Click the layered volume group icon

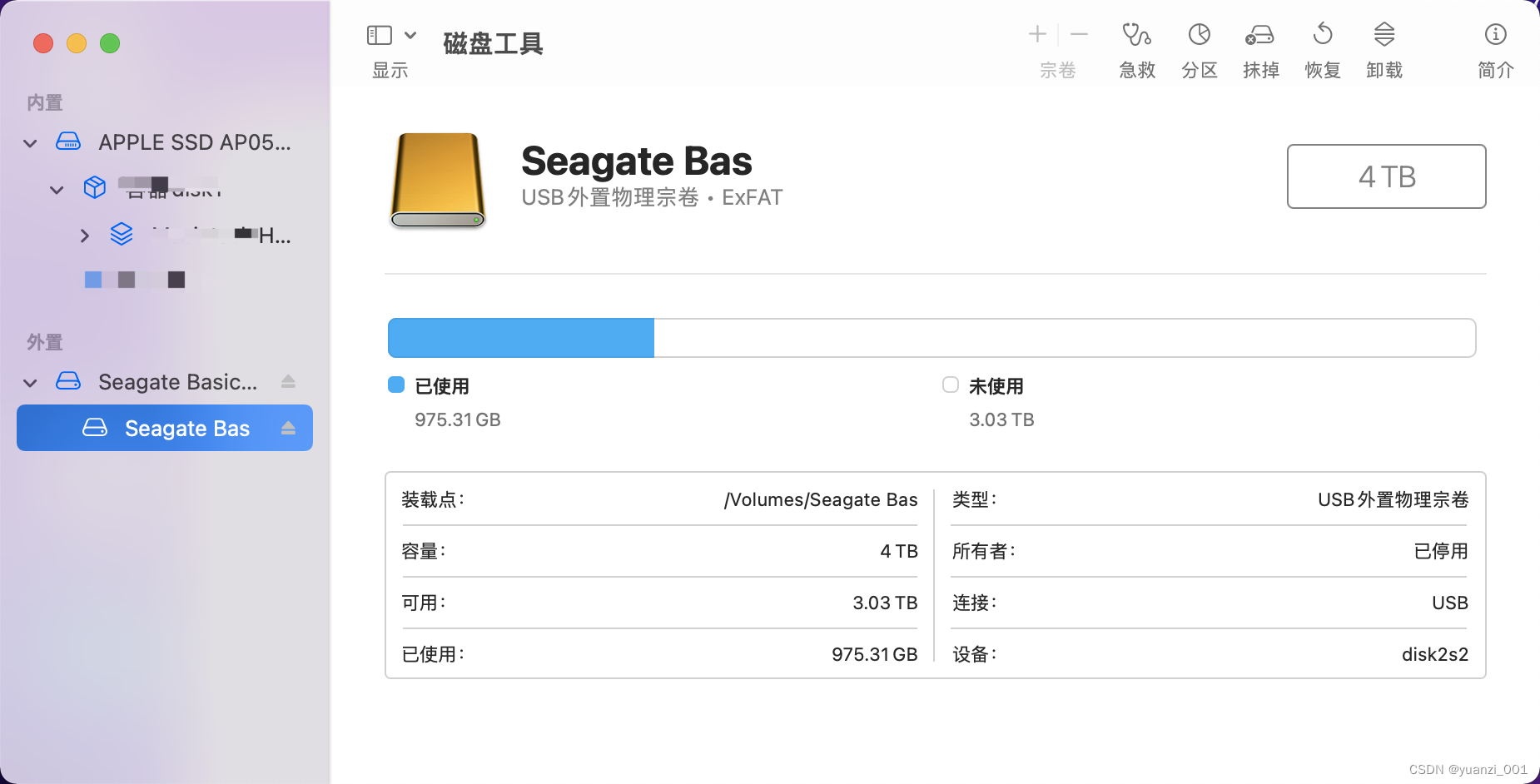point(122,234)
